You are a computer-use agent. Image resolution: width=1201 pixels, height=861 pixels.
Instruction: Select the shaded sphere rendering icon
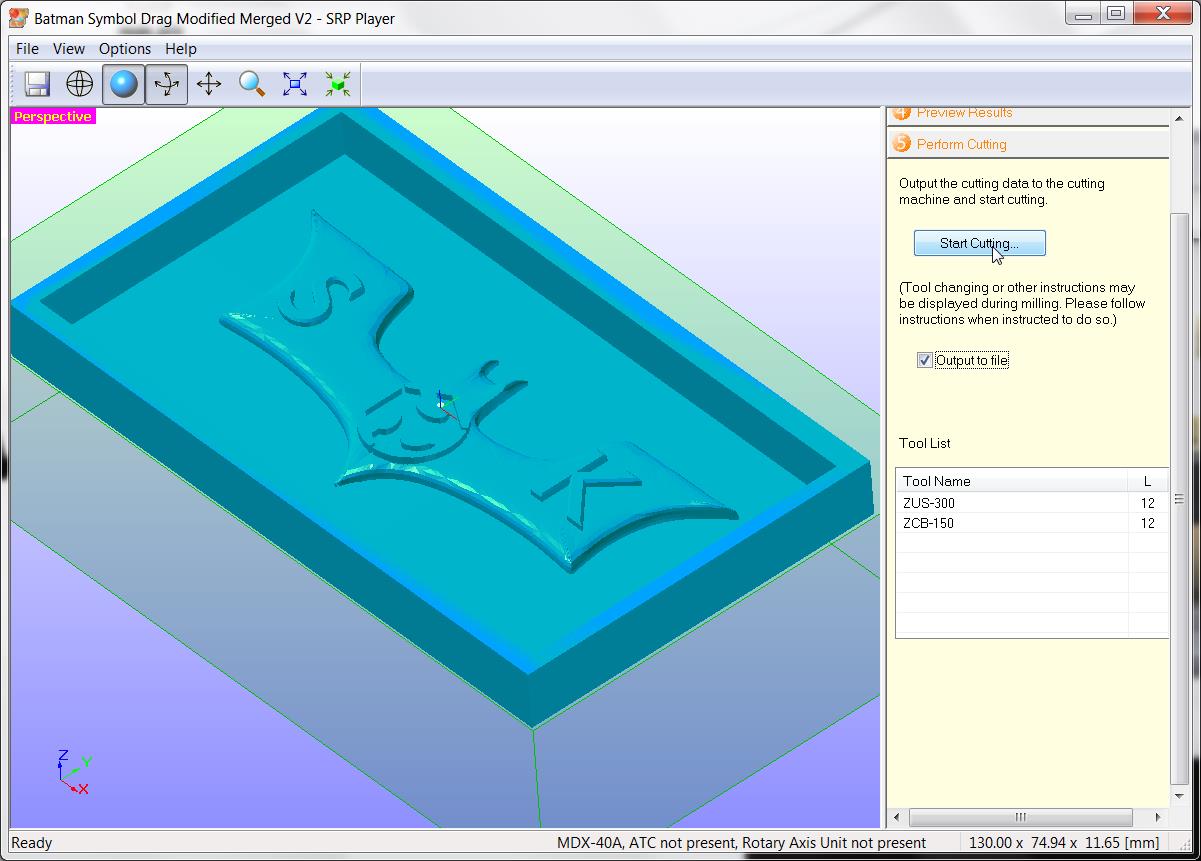click(x=123, y=84)
